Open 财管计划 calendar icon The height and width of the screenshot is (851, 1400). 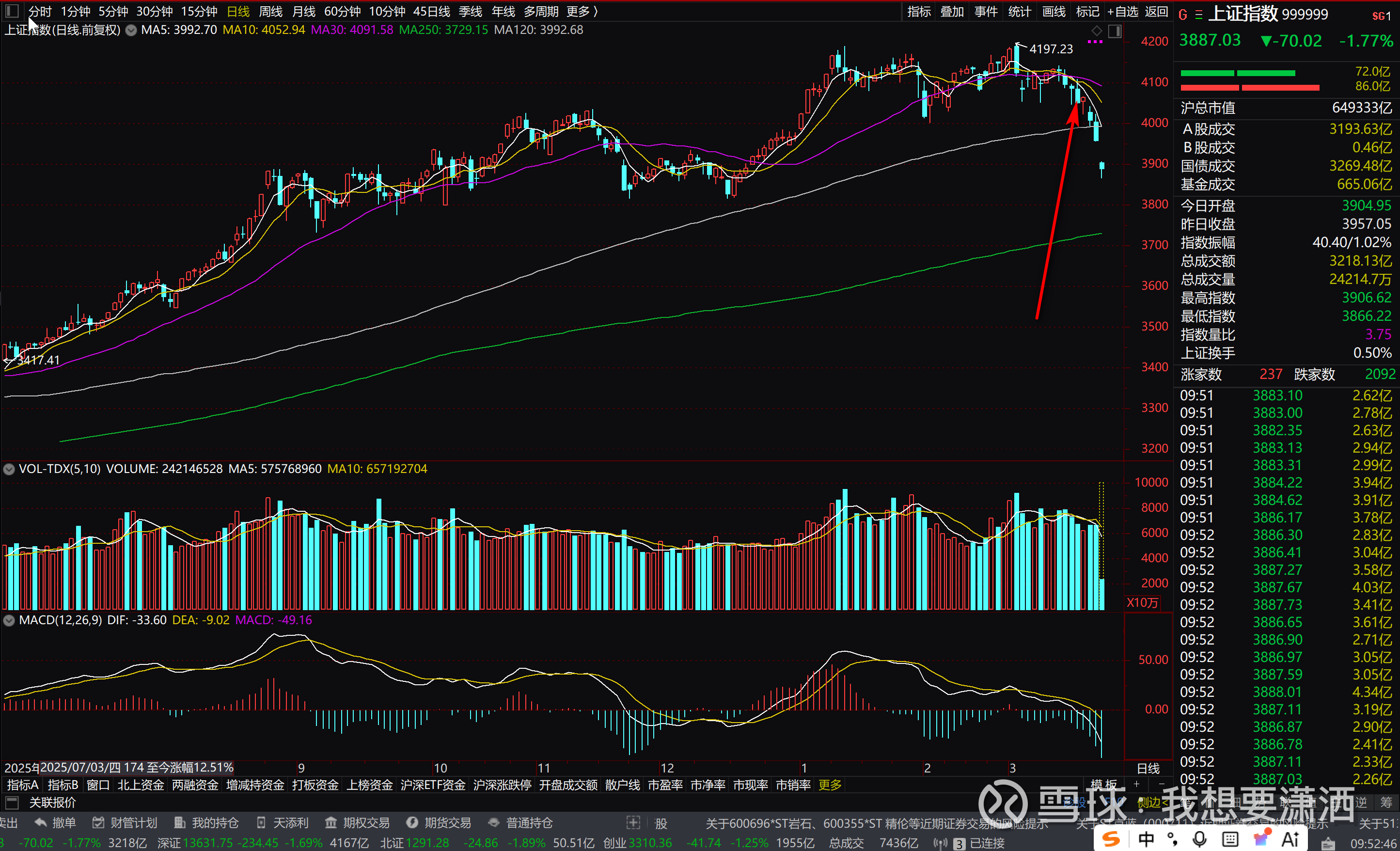tap(98, 822)
